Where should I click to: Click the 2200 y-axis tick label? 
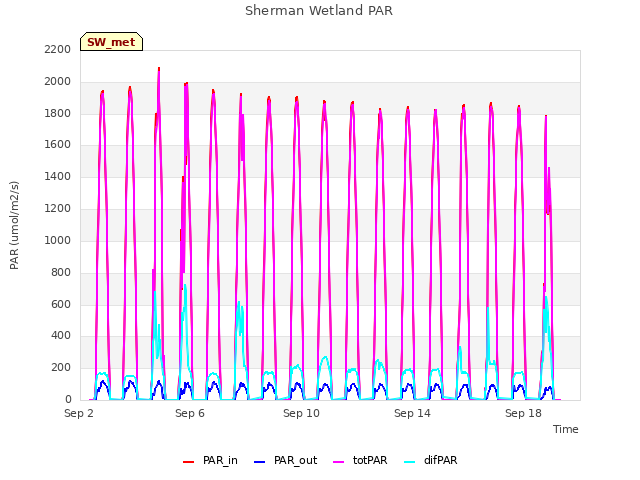tap(58, 49)
